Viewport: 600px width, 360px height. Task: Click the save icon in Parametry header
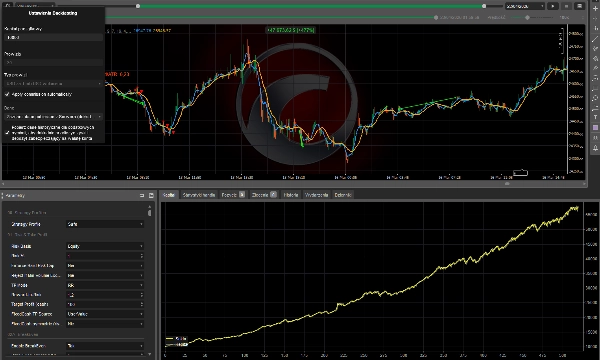coord(151,195)
